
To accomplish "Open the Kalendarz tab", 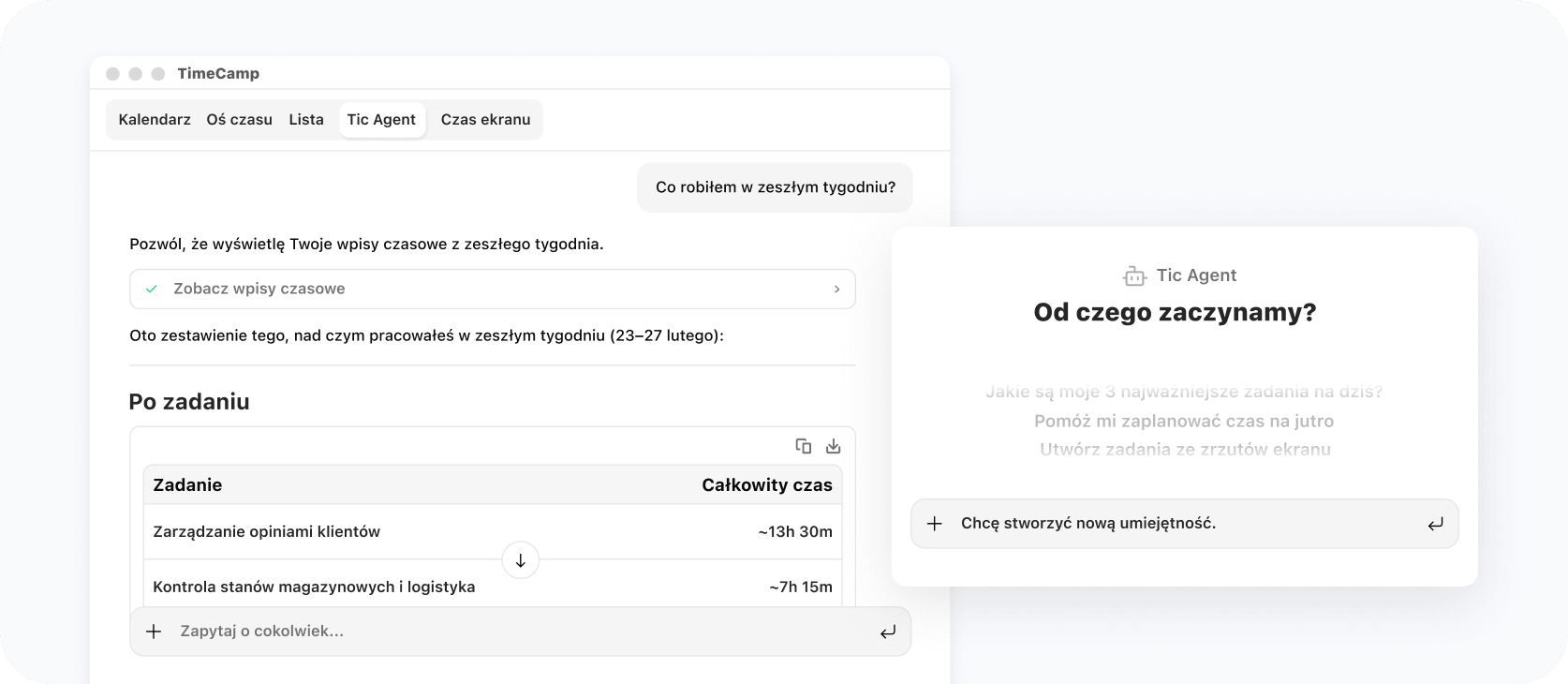I will click(x=155, y=120).
